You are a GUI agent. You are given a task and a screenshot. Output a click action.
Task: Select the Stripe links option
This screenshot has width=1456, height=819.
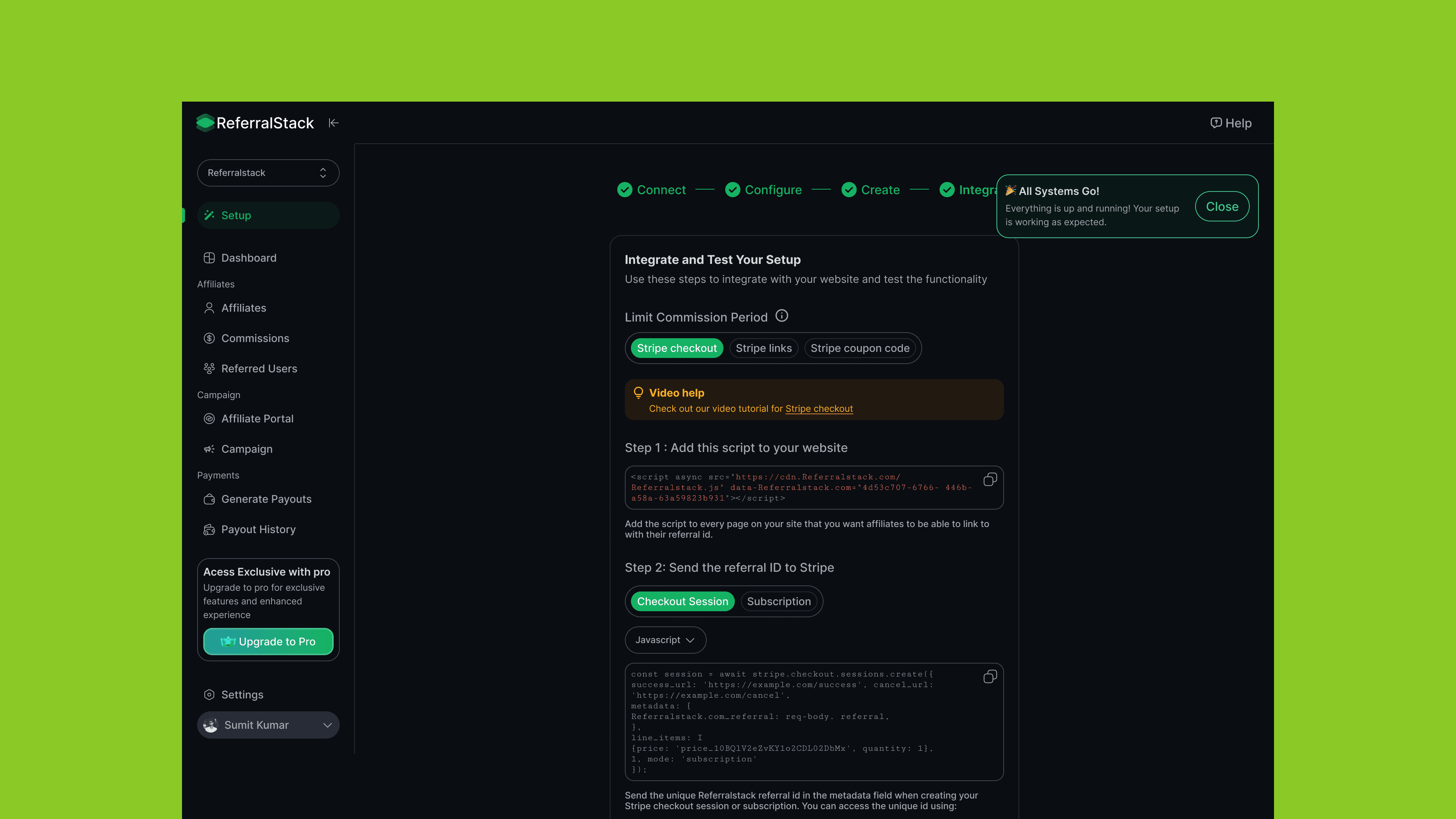764,348
